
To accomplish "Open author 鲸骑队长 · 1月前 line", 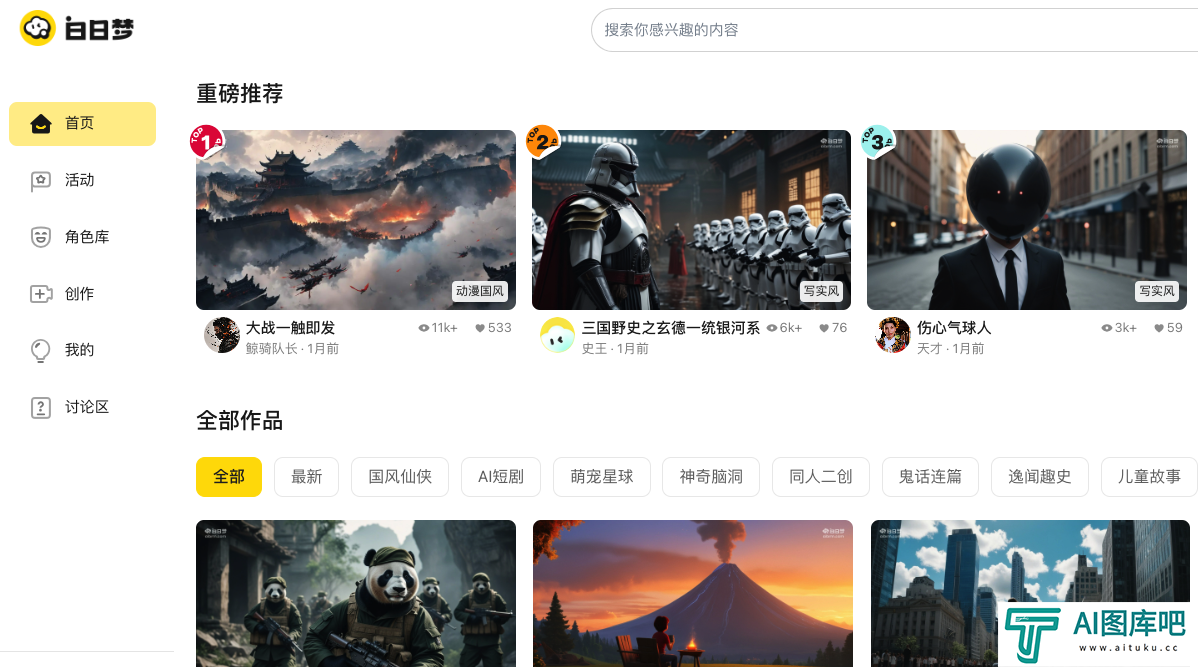I will pos(293,348).
